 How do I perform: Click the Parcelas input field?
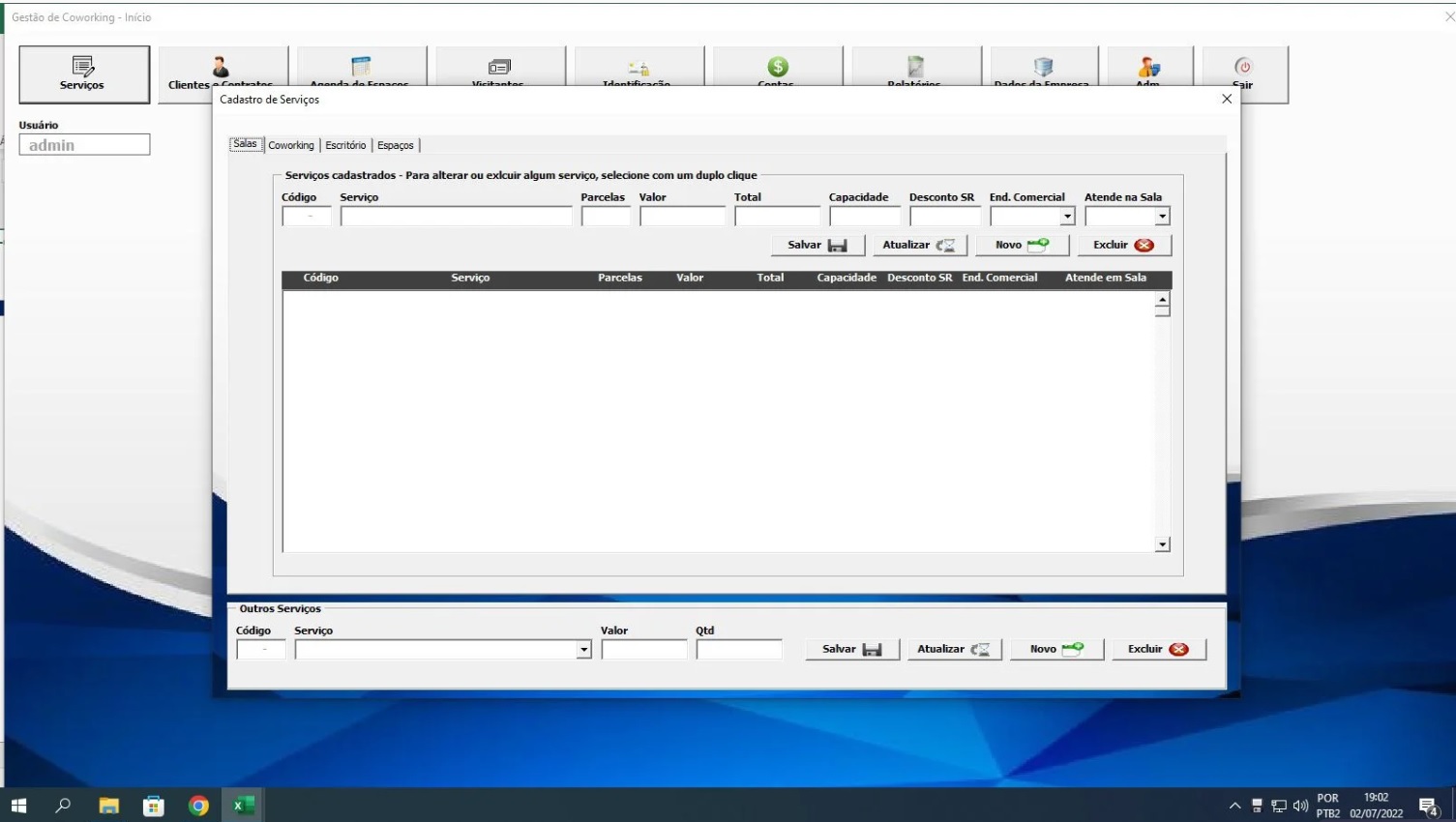tap(606, 217)
